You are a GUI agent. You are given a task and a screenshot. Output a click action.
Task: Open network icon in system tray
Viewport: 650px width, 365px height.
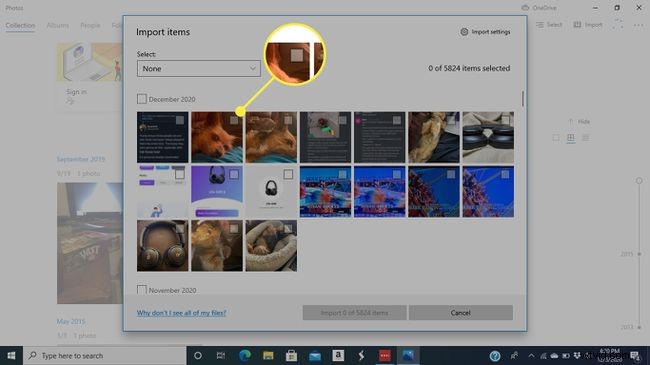(x=543, y=356)
